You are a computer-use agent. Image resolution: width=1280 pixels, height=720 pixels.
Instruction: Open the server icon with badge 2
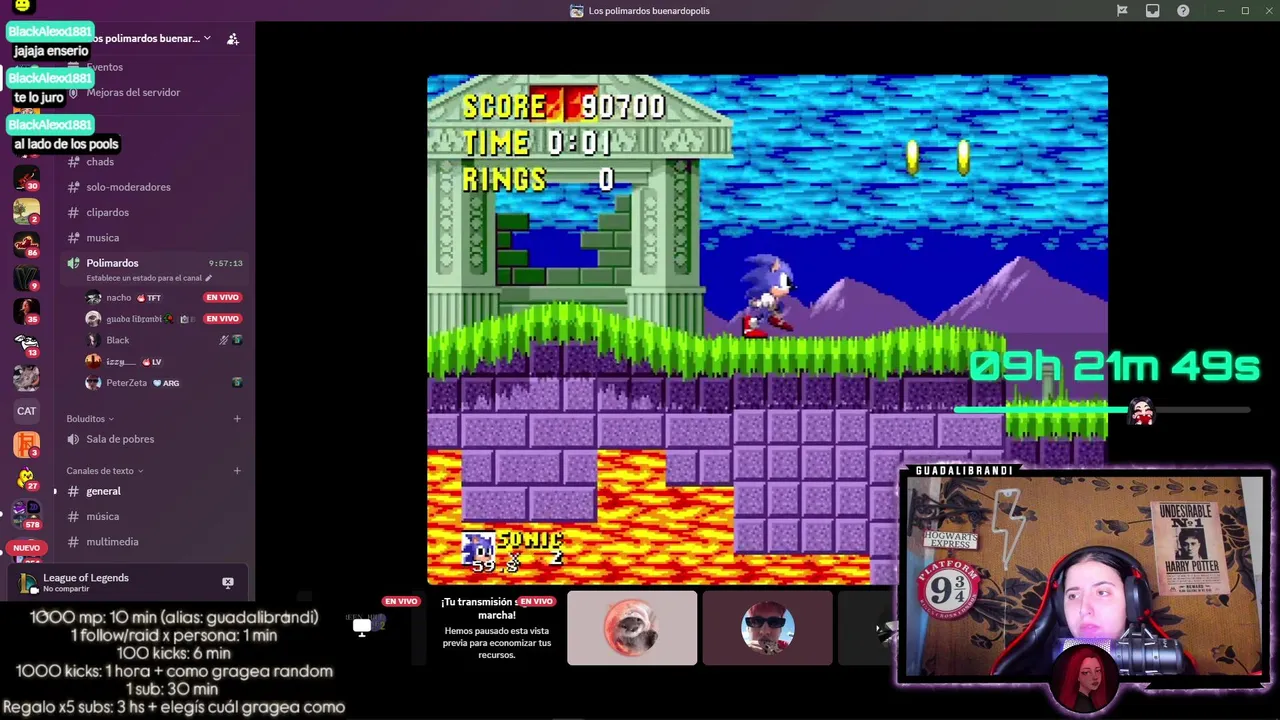coord(26,211)
